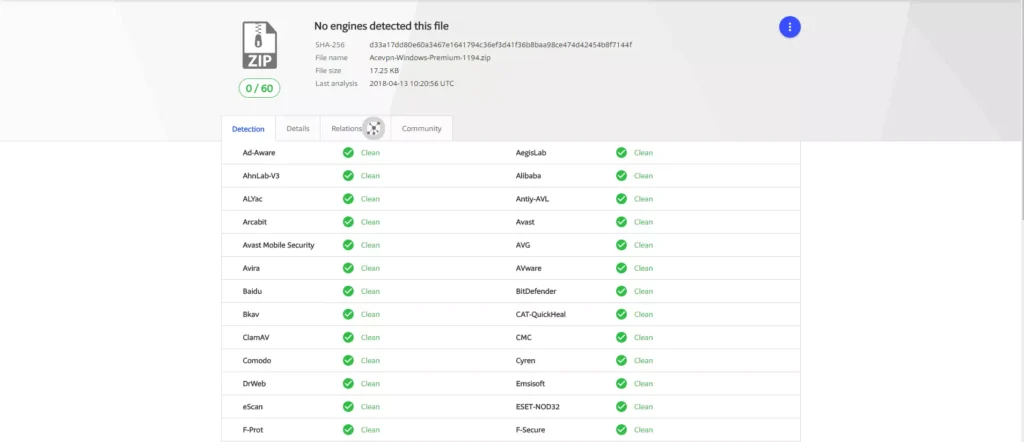1024x442 pixels.
Task: Select the SHA-256 hash value
Action: coord(500,45)
